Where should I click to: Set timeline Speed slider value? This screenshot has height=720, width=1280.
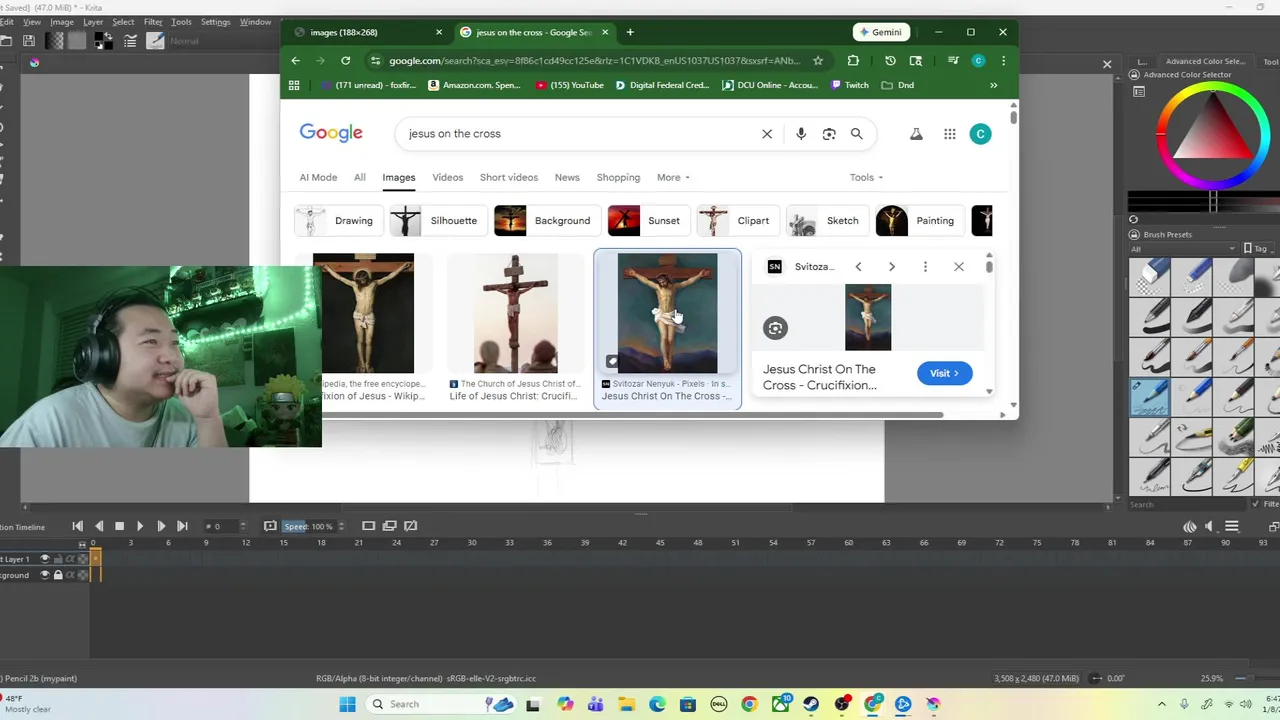308,526
